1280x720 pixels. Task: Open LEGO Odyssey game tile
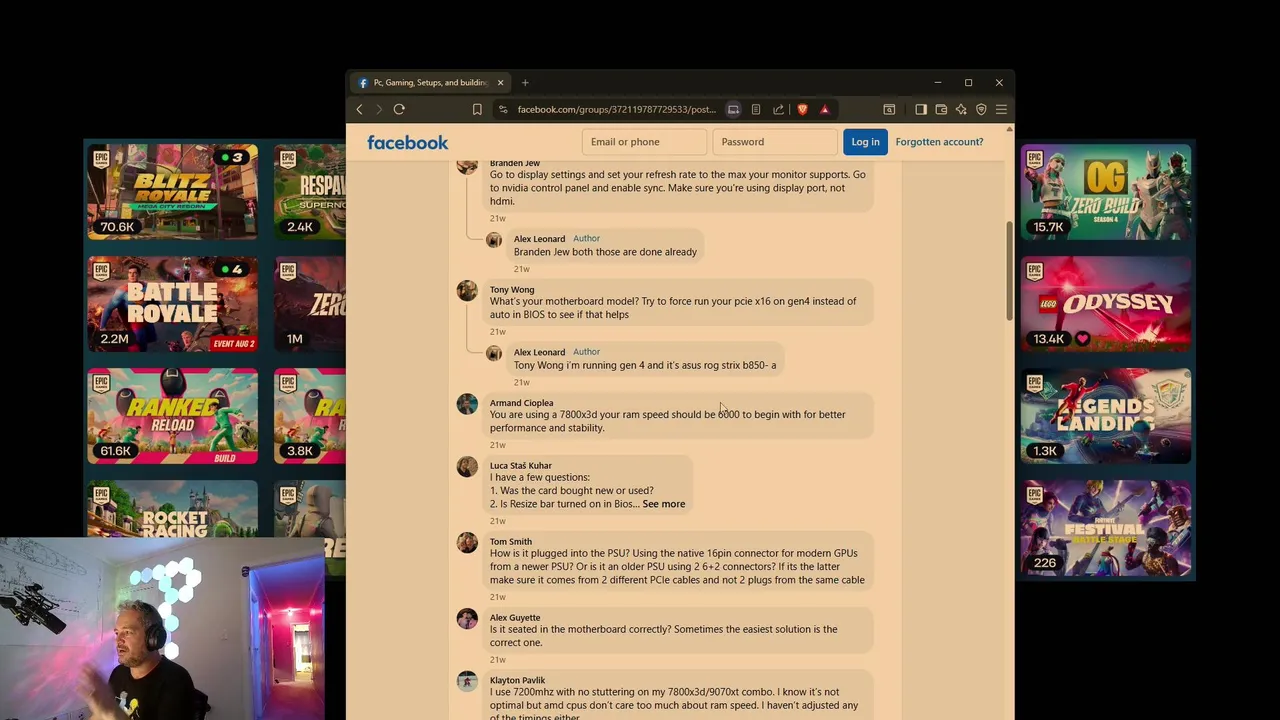(x=1106, y=304)
